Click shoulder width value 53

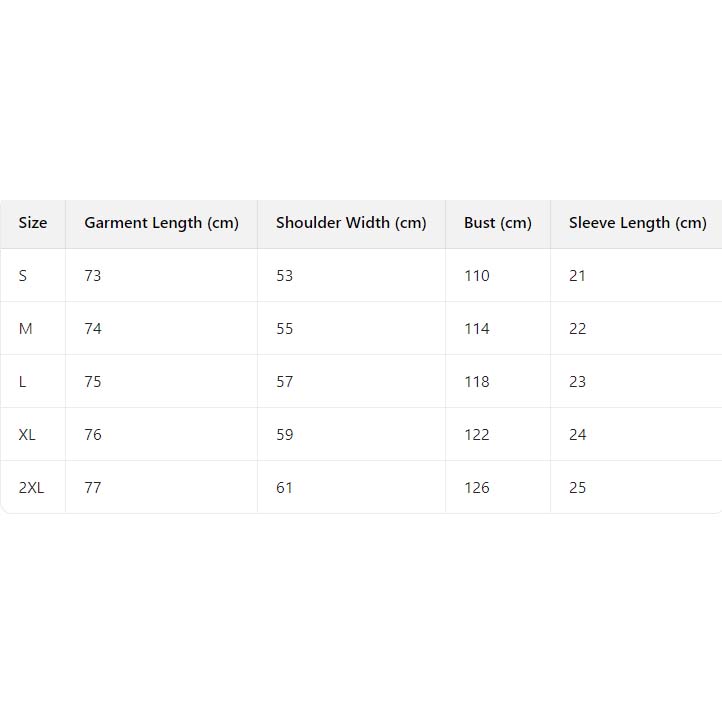285,276
